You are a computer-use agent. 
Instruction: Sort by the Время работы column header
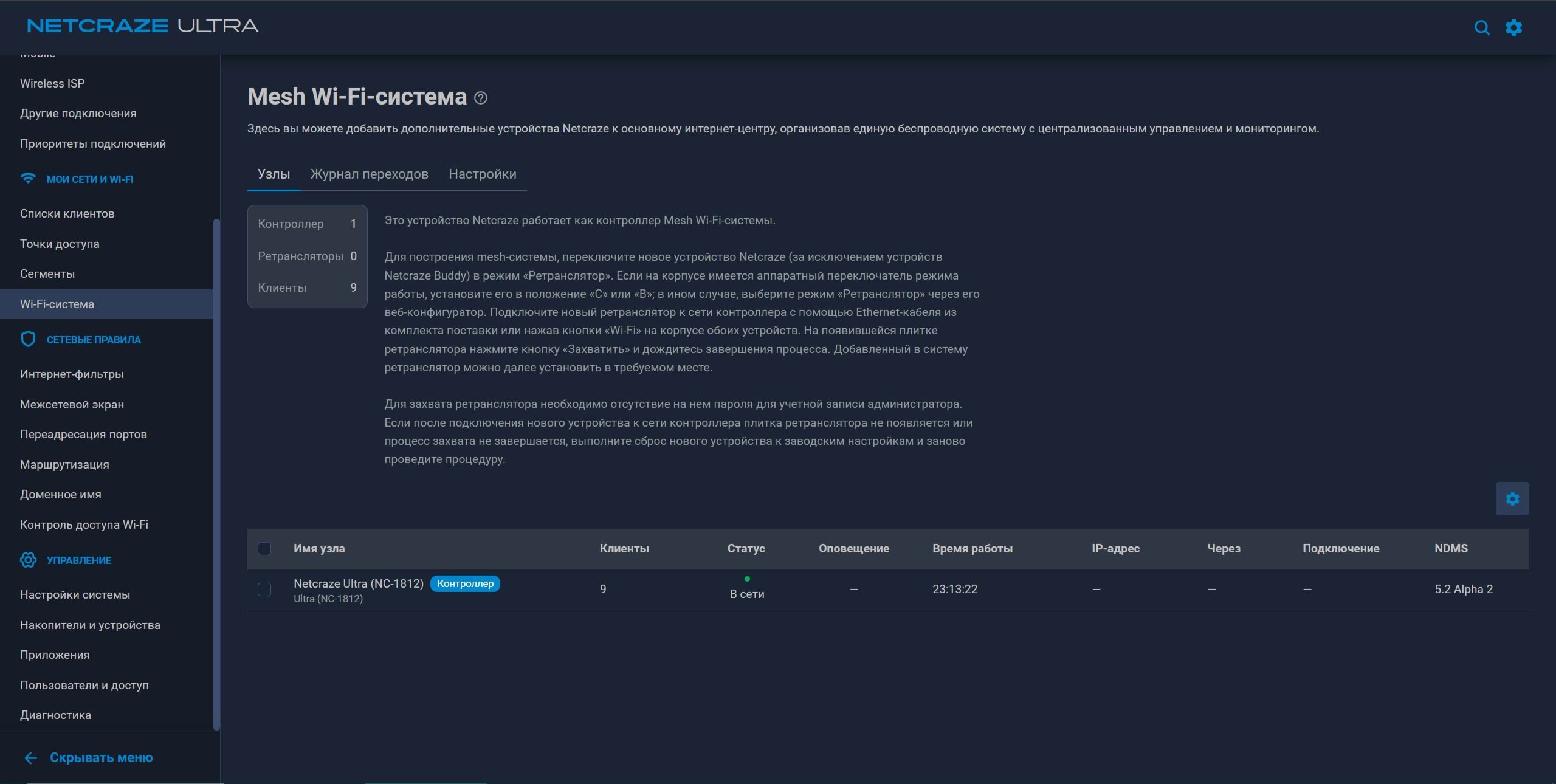click(972, 549)
